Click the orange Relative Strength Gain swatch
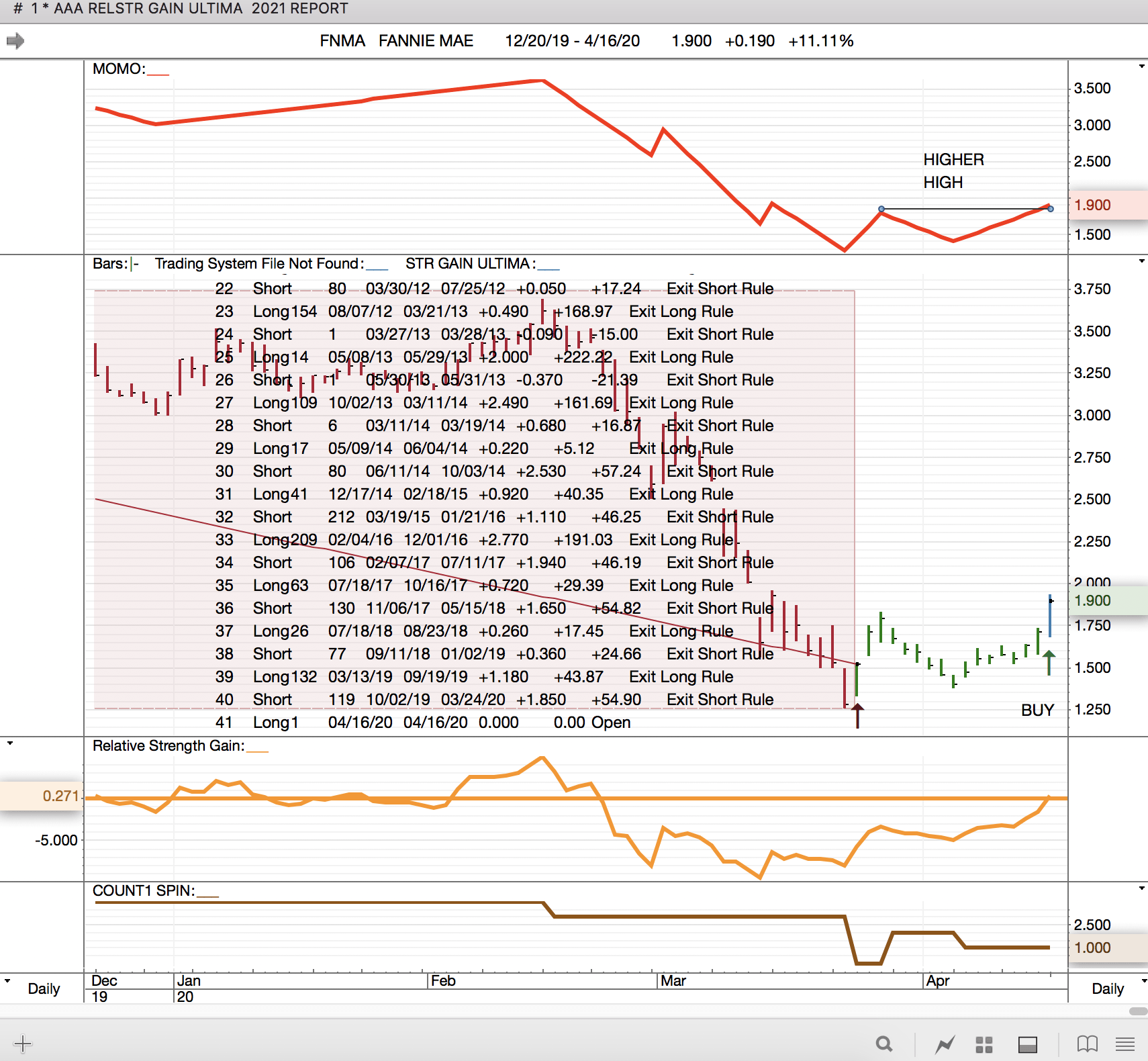 click(257, 751)
